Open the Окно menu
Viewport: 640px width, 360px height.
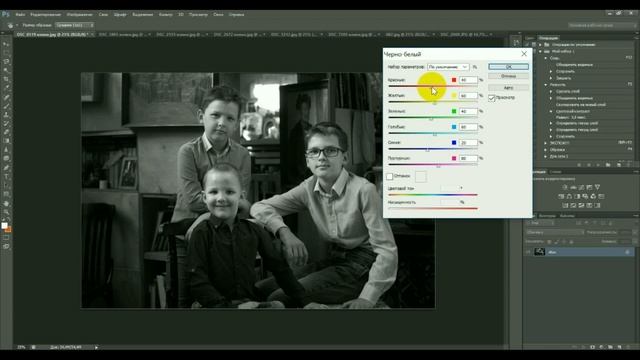pyautogui.click(x=218, y=15)
